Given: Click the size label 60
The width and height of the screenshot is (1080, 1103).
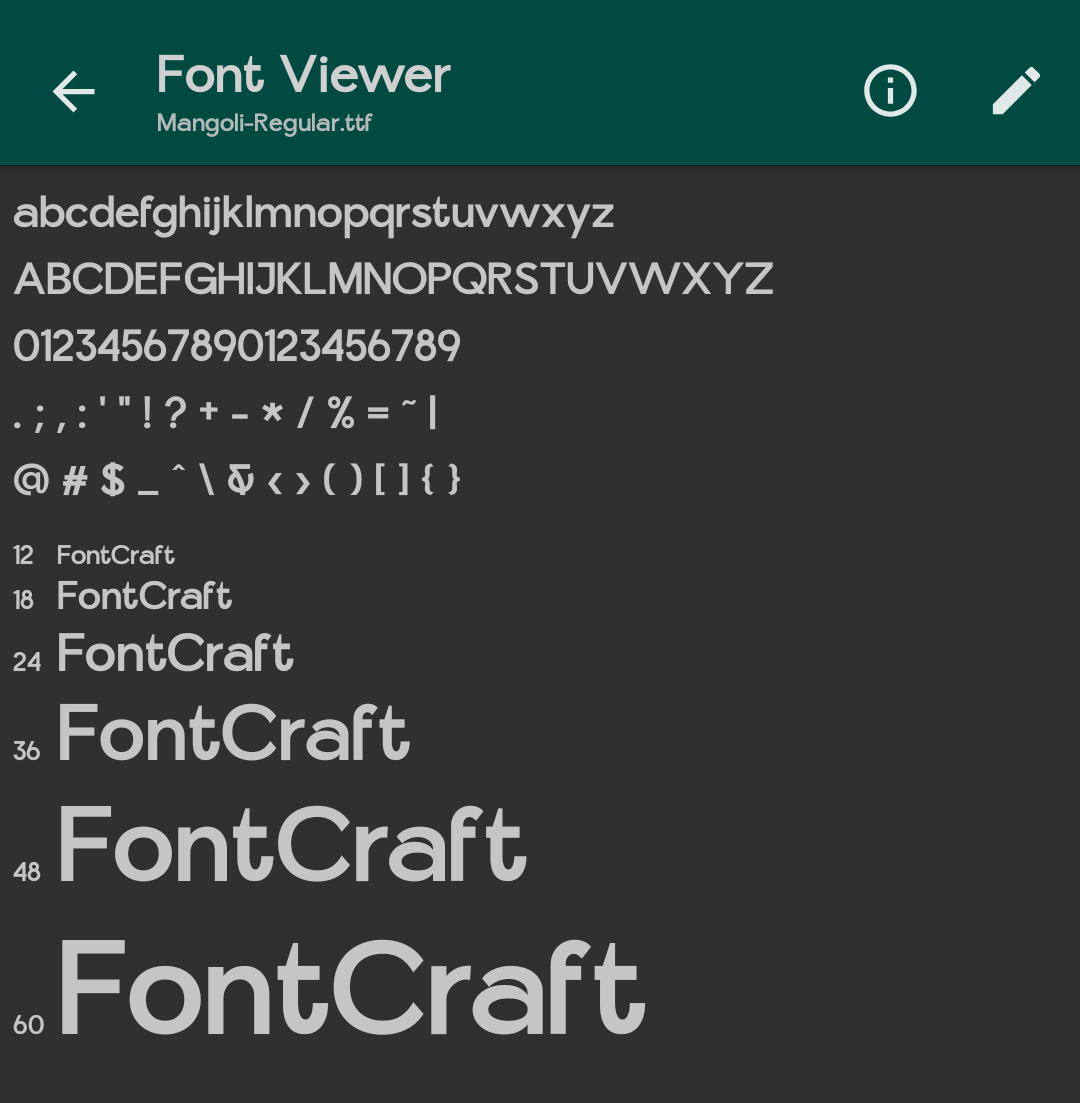Looking at the screenshot, I should pyautogui.click(x=29, y=1025).
